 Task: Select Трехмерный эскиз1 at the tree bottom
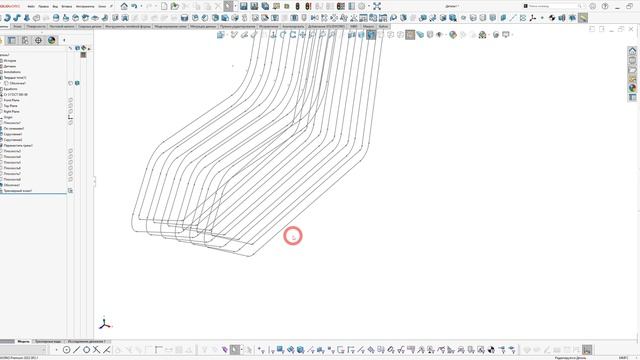(x=17, y=191)
